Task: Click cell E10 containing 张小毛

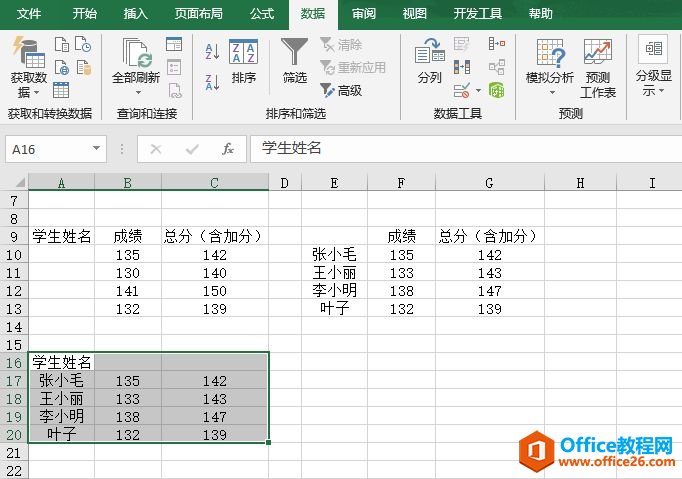Action: point(334,255)
